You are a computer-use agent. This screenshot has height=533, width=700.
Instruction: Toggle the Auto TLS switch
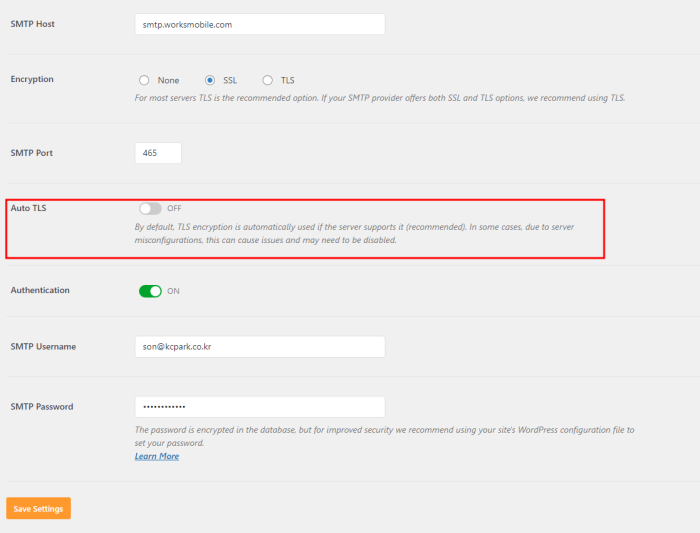tap(150, 208)
